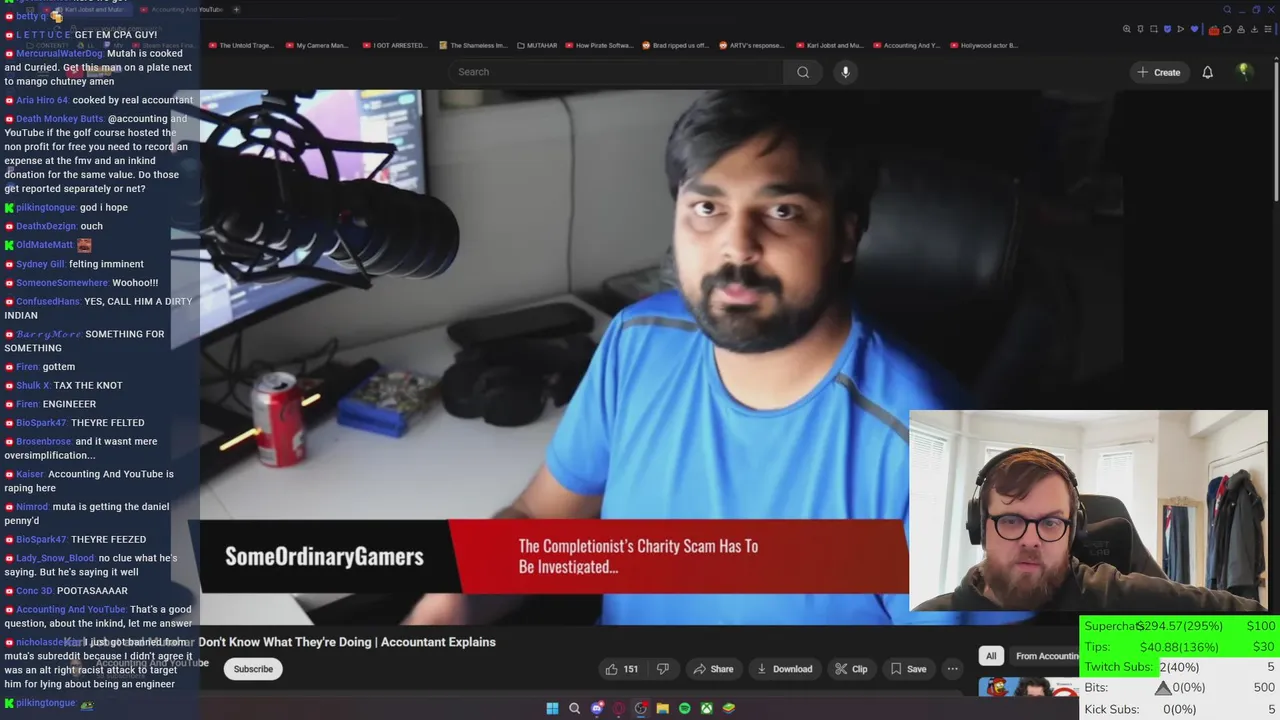The image size is (1280, 720).
Task: Open bookmark 'Accounting And Y...'
Action: click(x=906, y=45)
